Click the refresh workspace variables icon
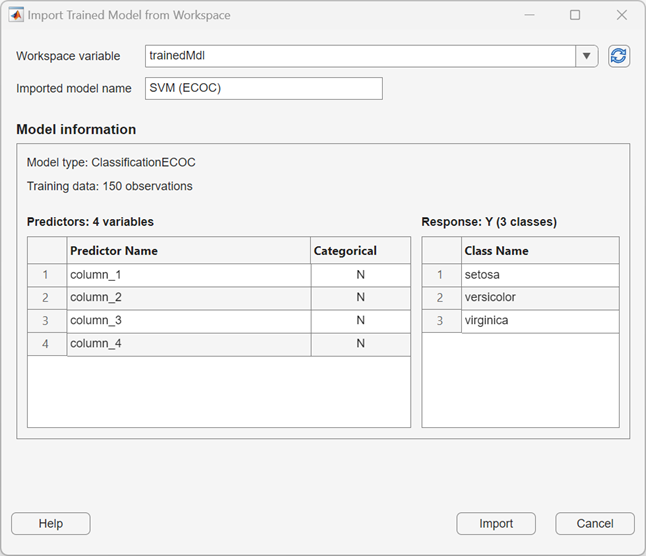This screenshot has height=556, width=646. pos(619,56)
